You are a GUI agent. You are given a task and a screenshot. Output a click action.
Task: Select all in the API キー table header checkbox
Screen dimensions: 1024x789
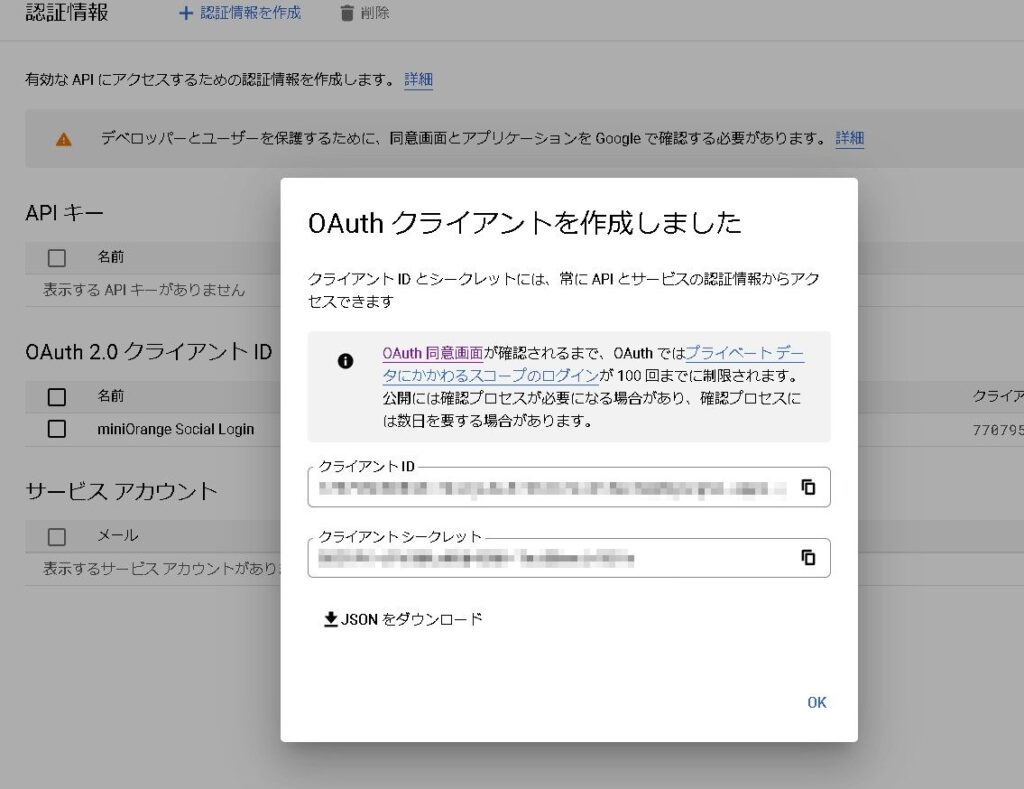(57, 258)
